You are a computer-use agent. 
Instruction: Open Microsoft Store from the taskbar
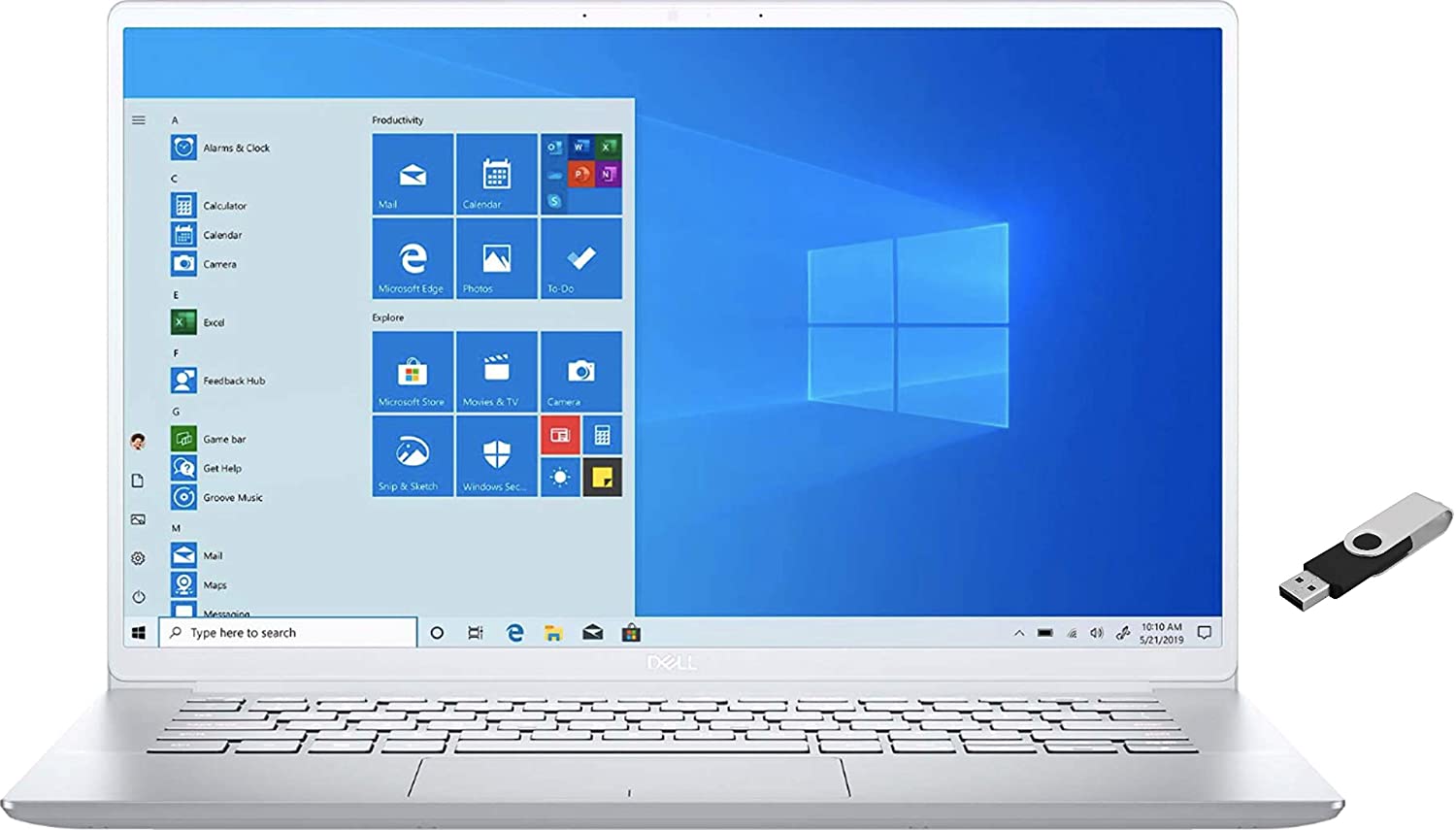coord(632,632)
